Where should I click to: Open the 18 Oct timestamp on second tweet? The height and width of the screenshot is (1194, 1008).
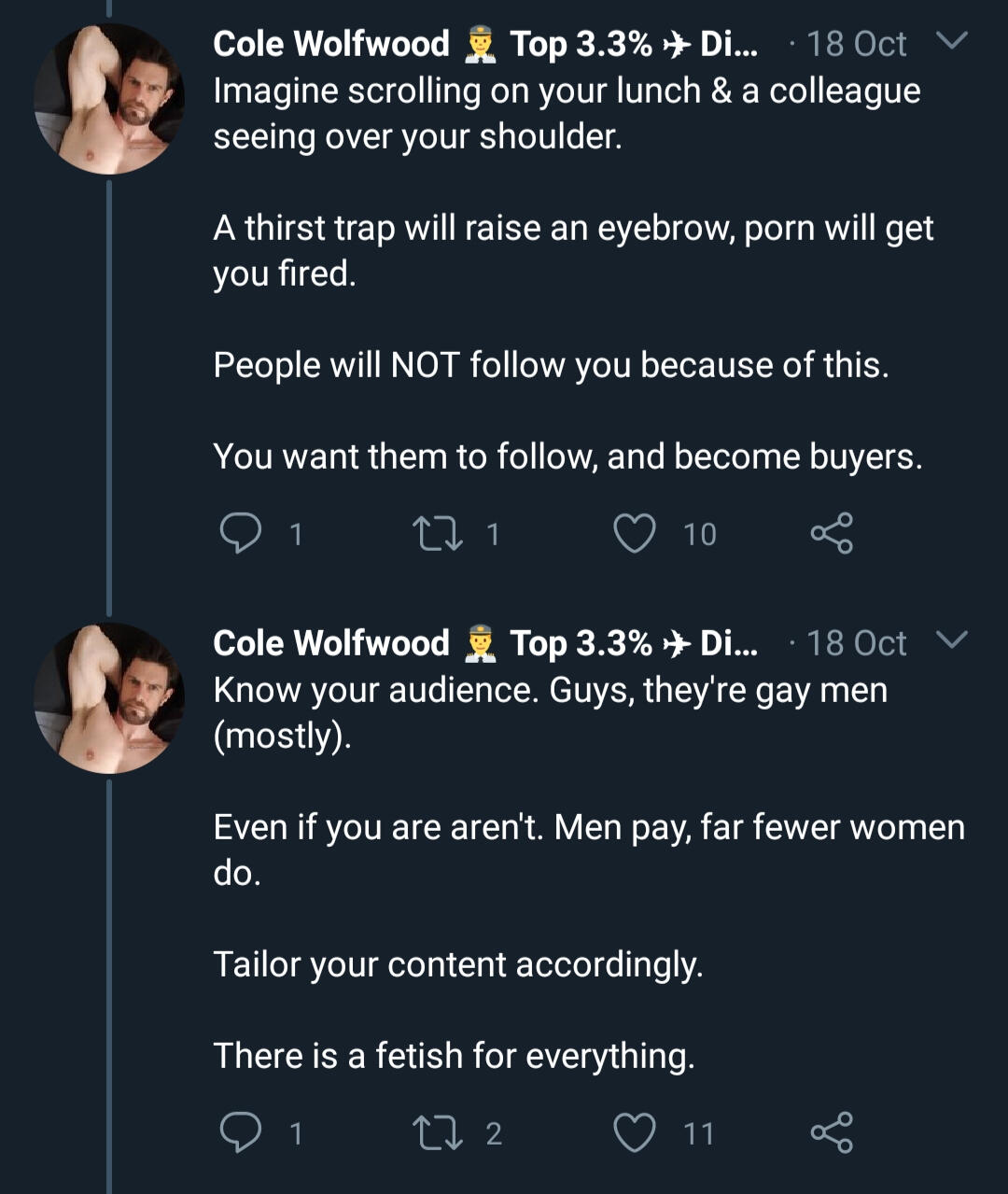coord(856,643)
